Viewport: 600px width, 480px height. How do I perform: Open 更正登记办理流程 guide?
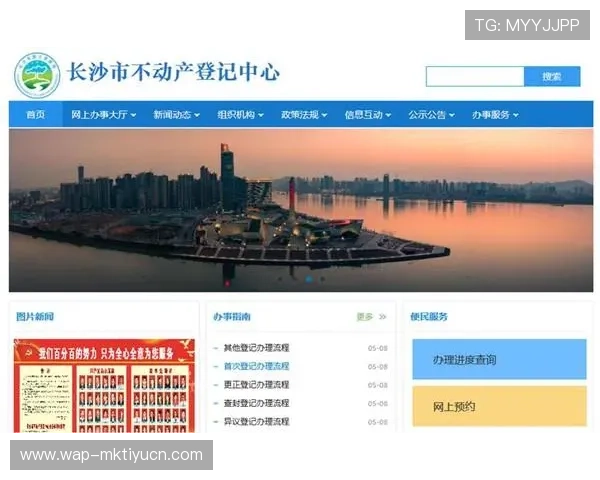256,384
